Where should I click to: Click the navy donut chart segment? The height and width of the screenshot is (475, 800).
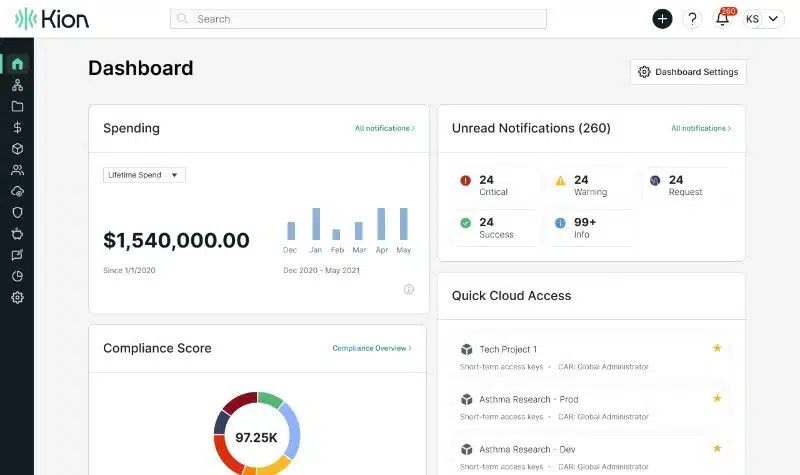pos(221,422)
